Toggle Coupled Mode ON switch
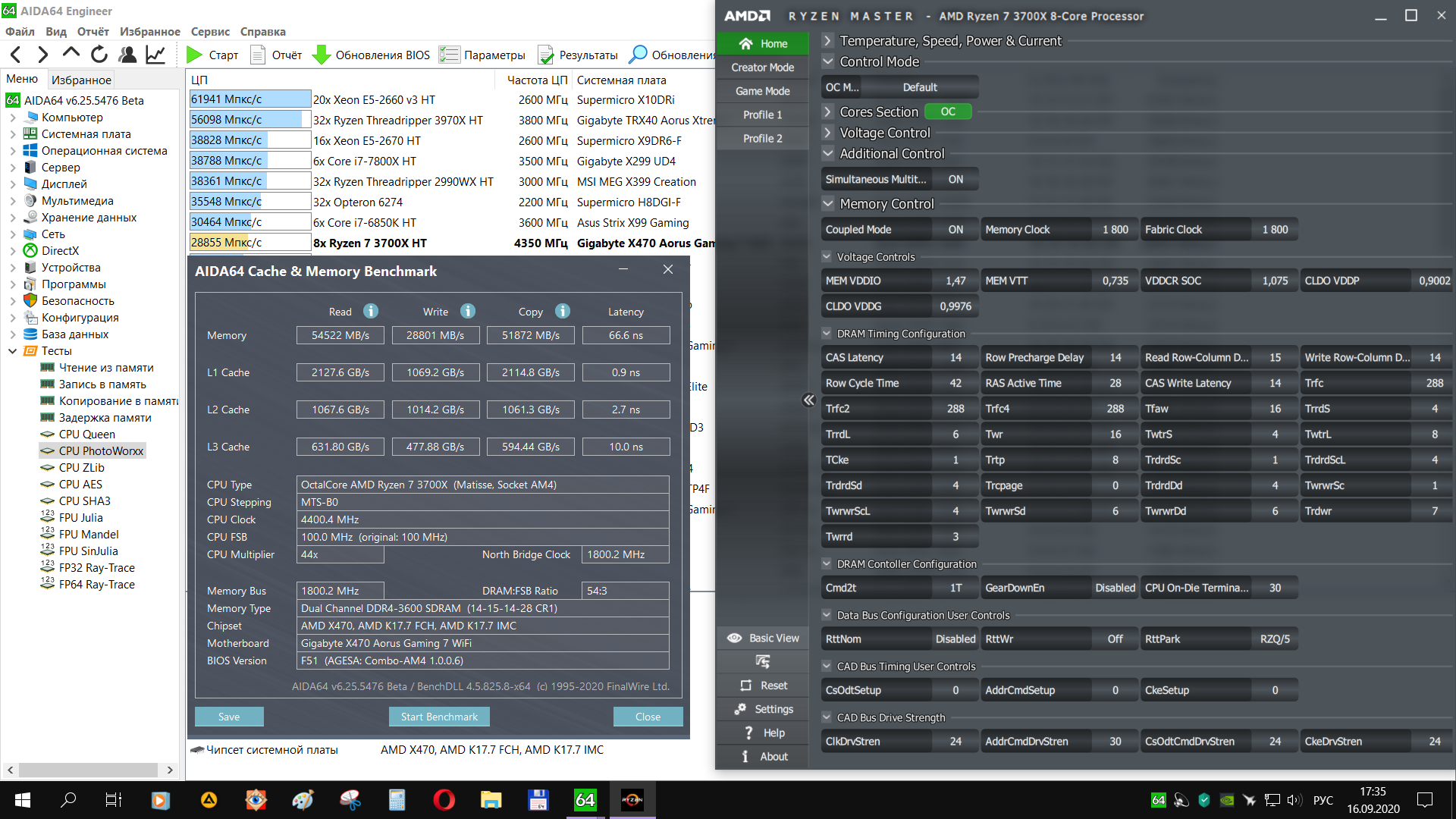Viewport: 1456px width, 819px height. coord(955,230)
